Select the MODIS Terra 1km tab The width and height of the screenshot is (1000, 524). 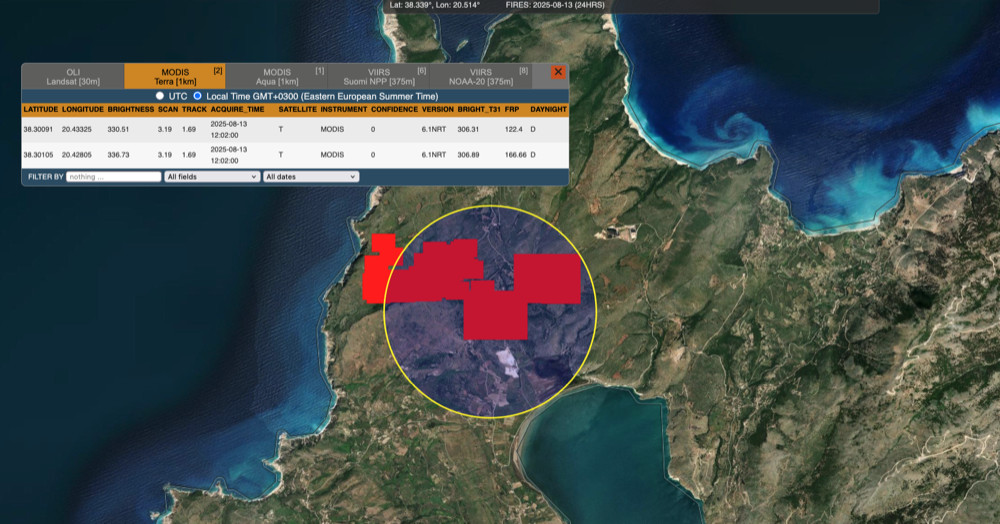(175, 76)
